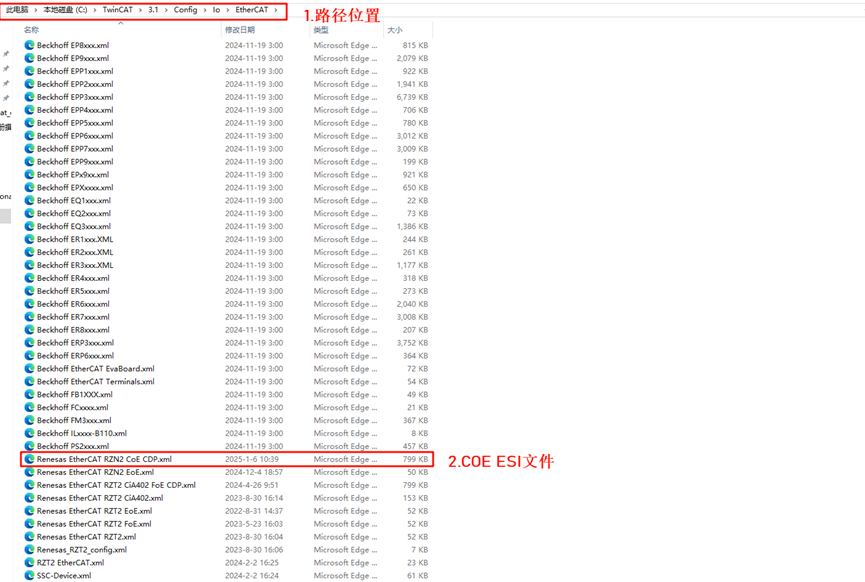
Task: Click the icon for Beckhoff EPP9xxx.xml
Action: (29, 162)
